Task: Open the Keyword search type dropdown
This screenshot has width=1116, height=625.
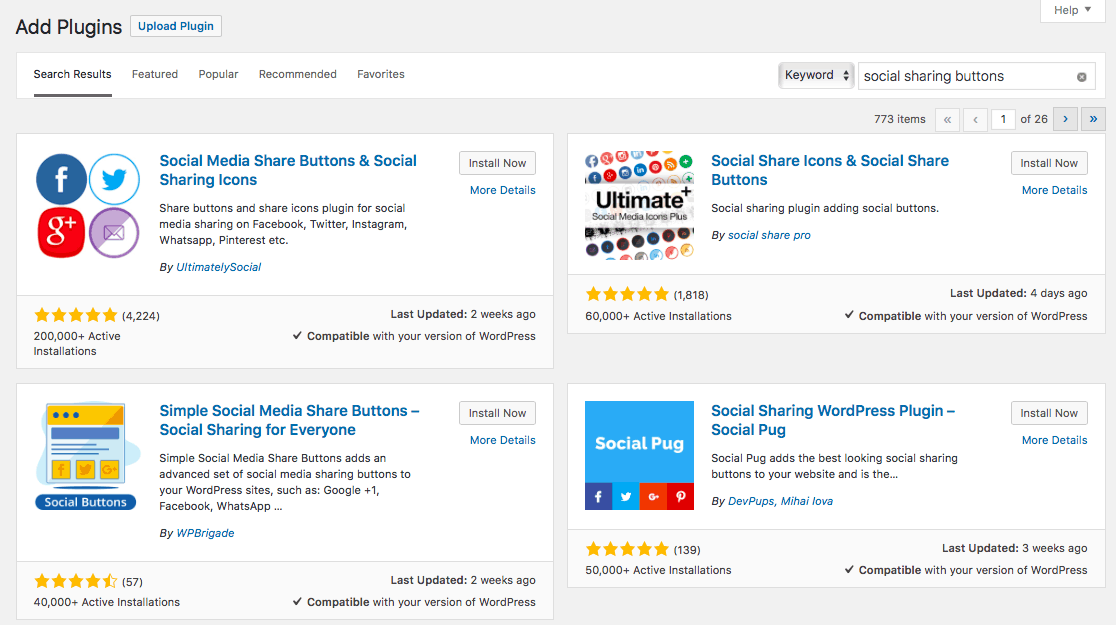Action: point(816,75)
